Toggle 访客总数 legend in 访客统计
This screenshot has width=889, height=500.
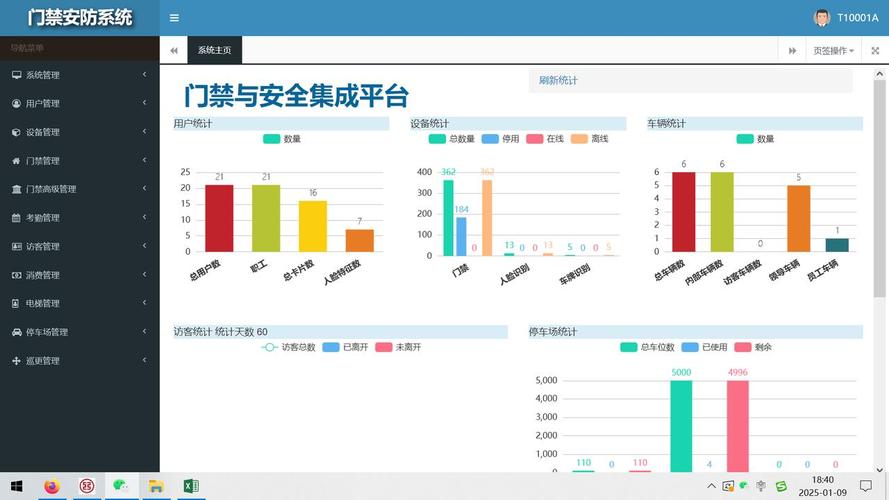point(288,347)
